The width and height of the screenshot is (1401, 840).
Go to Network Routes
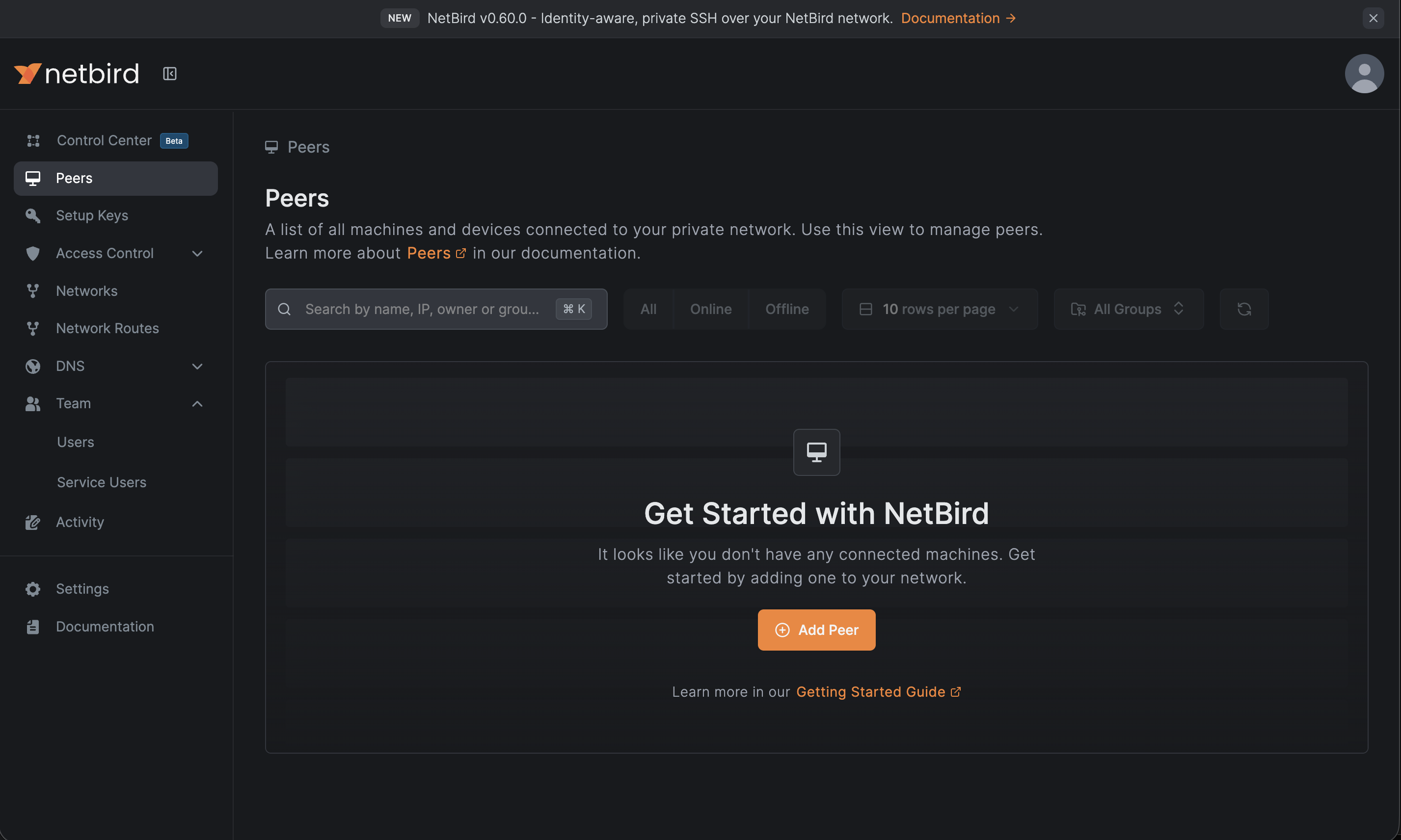coord(107,328)
